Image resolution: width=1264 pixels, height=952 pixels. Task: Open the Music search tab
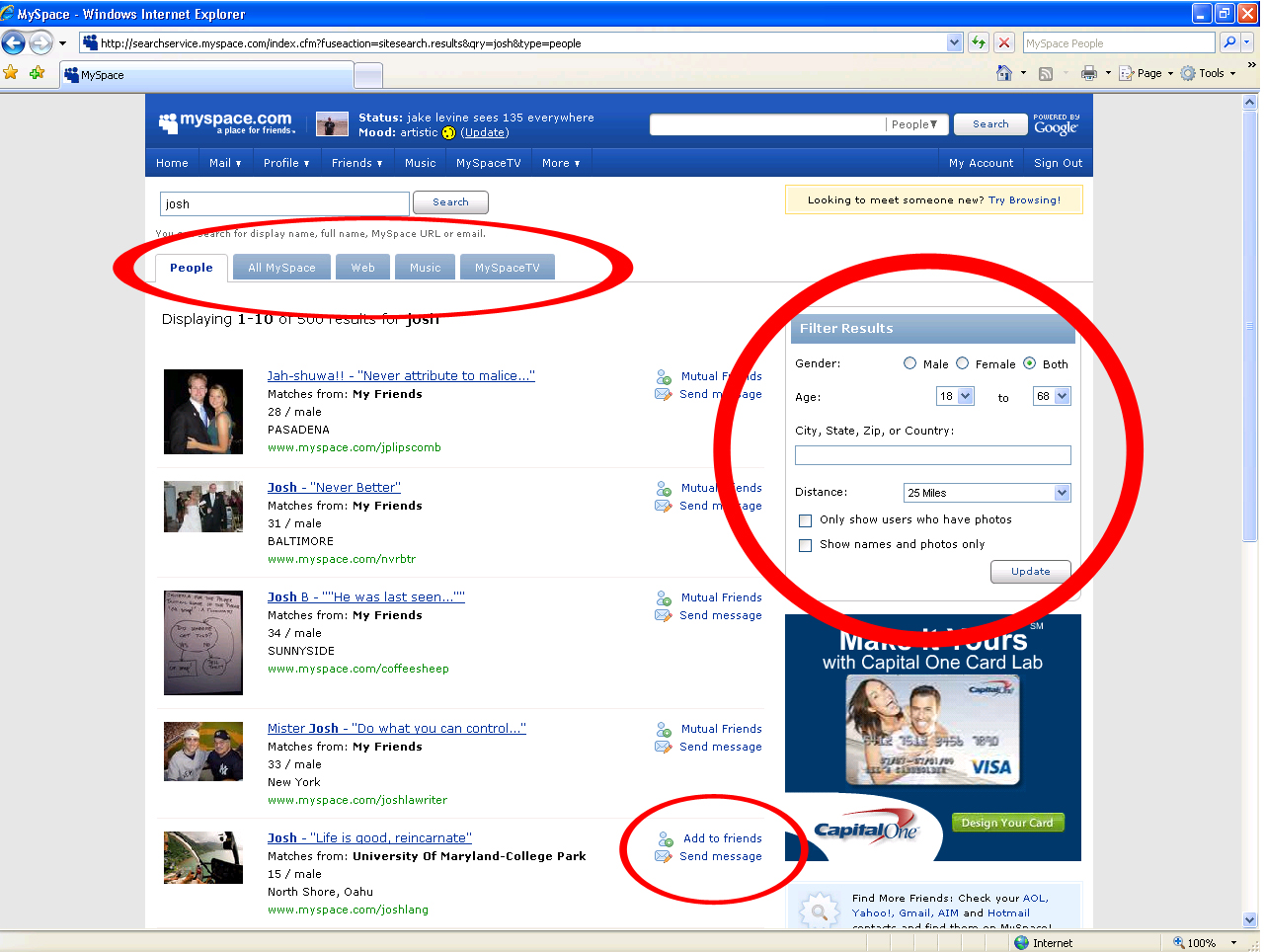pos(426,268)
